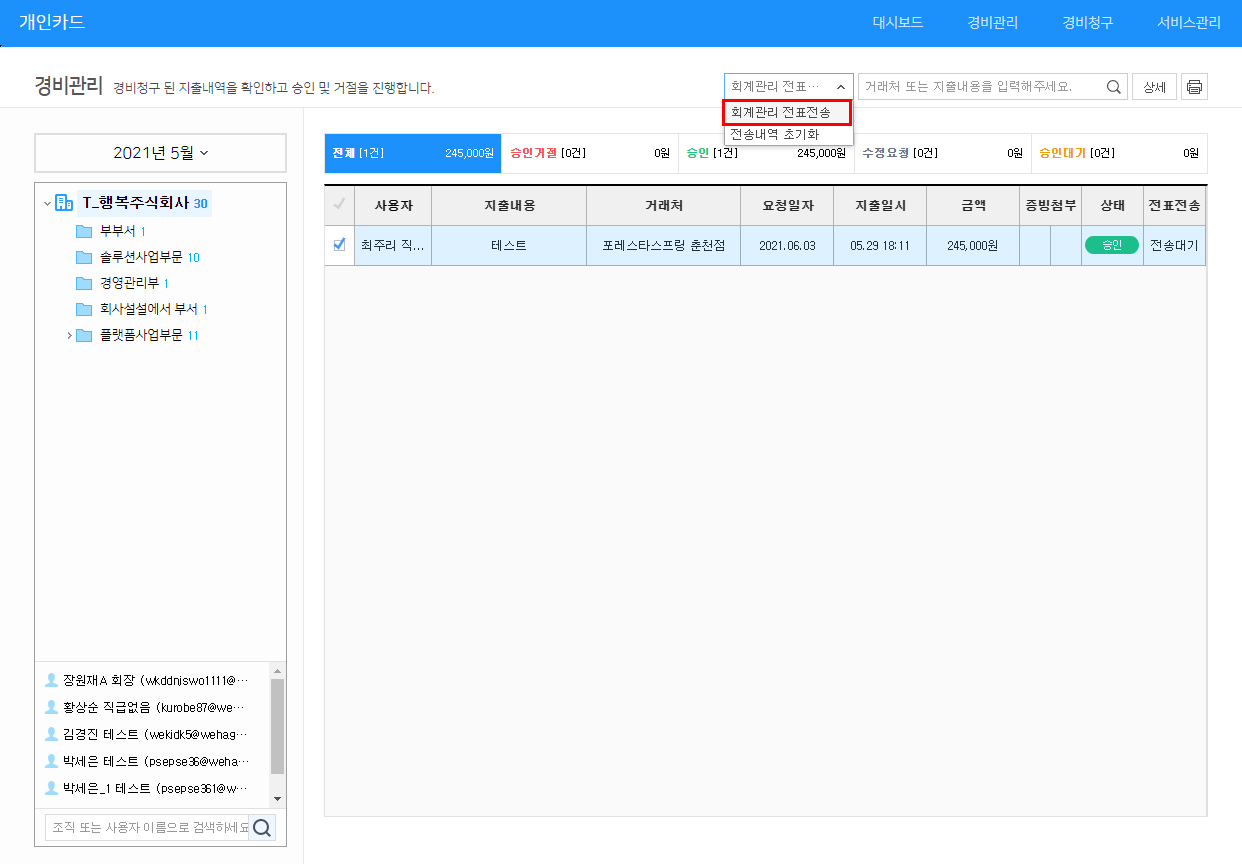Click the T_행복주식회사 company building icon
Viewport: 1242px width, 864px height.
click(64, 204)
